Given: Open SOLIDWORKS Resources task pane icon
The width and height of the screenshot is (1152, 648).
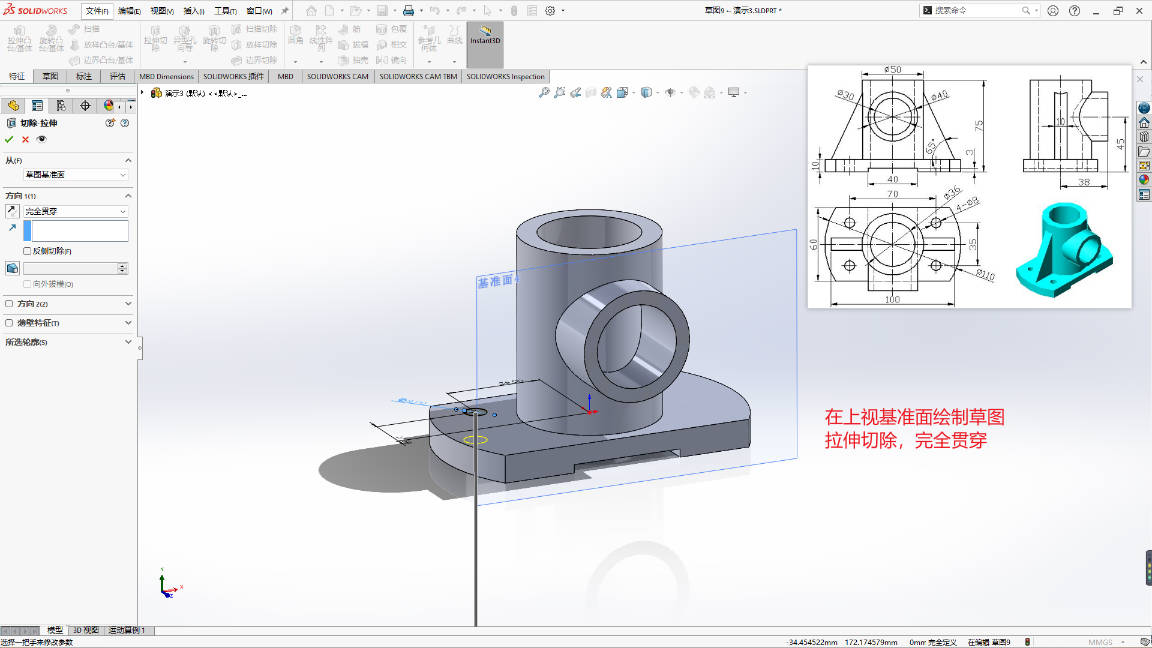Looking at the screenshot, I should click(x=1144, y=123).
